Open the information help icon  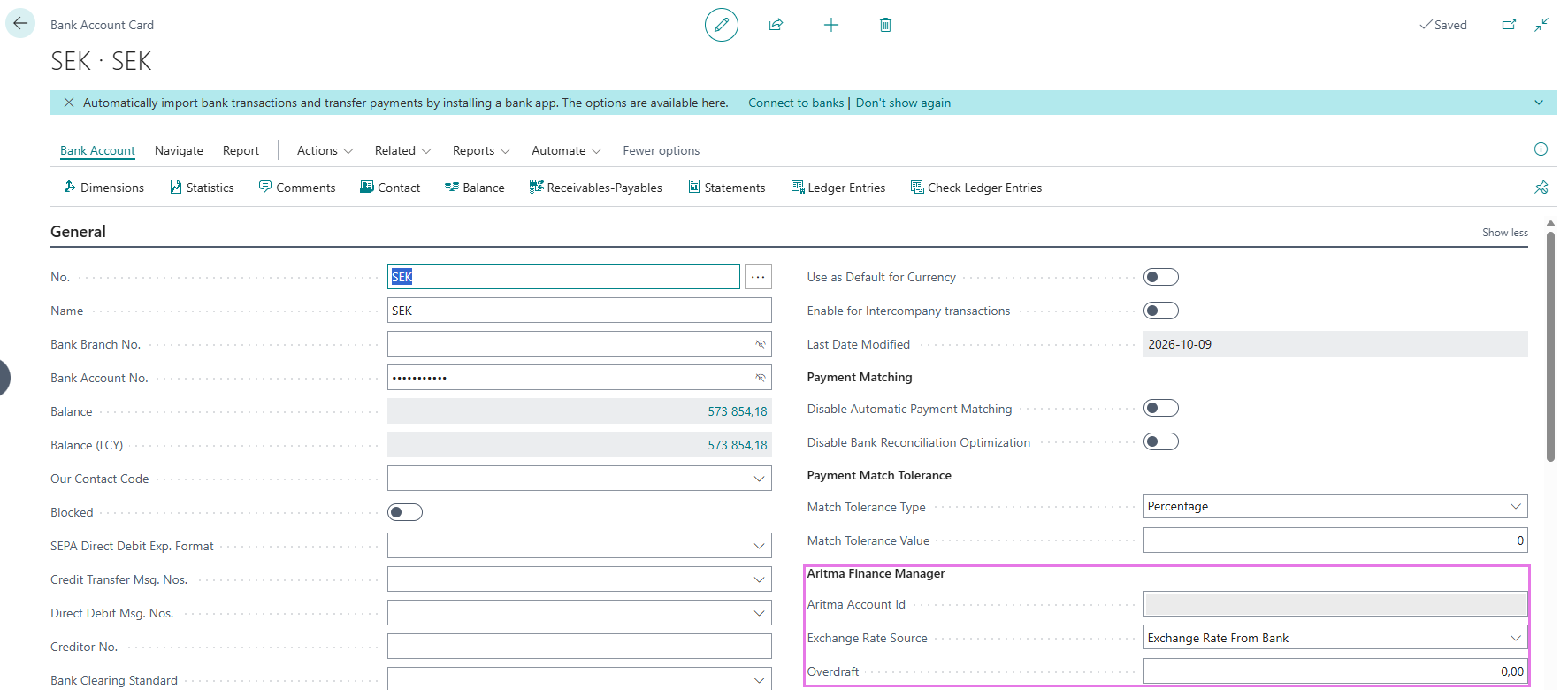[x=1541, y=149]
